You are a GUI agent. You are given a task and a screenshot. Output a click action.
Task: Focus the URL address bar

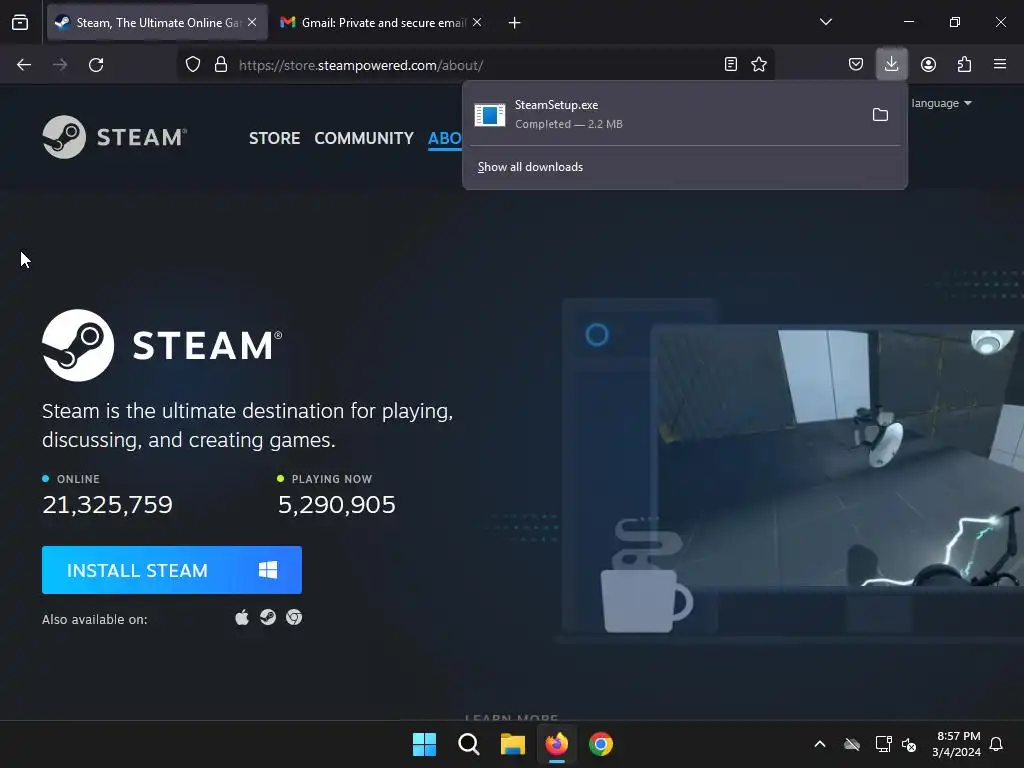477,65
